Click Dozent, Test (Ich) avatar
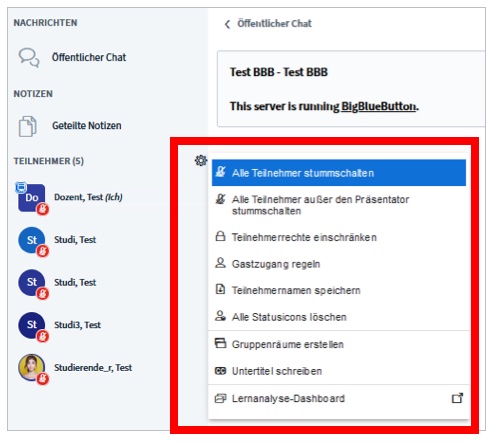The image size is (495, 442). pyautogui.click(x=32, y=198)
